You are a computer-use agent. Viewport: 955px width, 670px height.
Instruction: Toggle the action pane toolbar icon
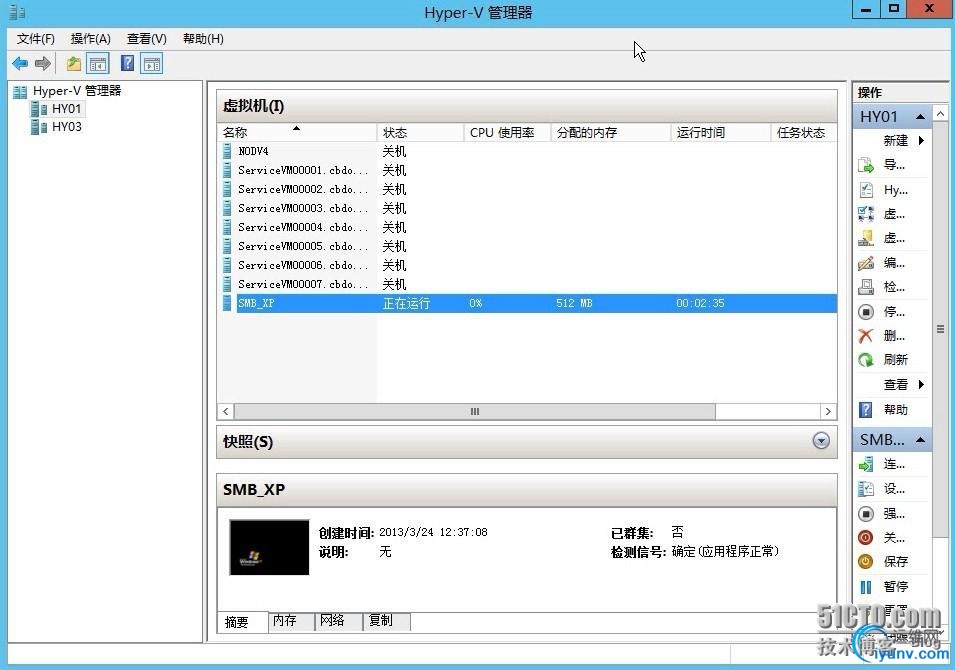(x=152, y=63)
